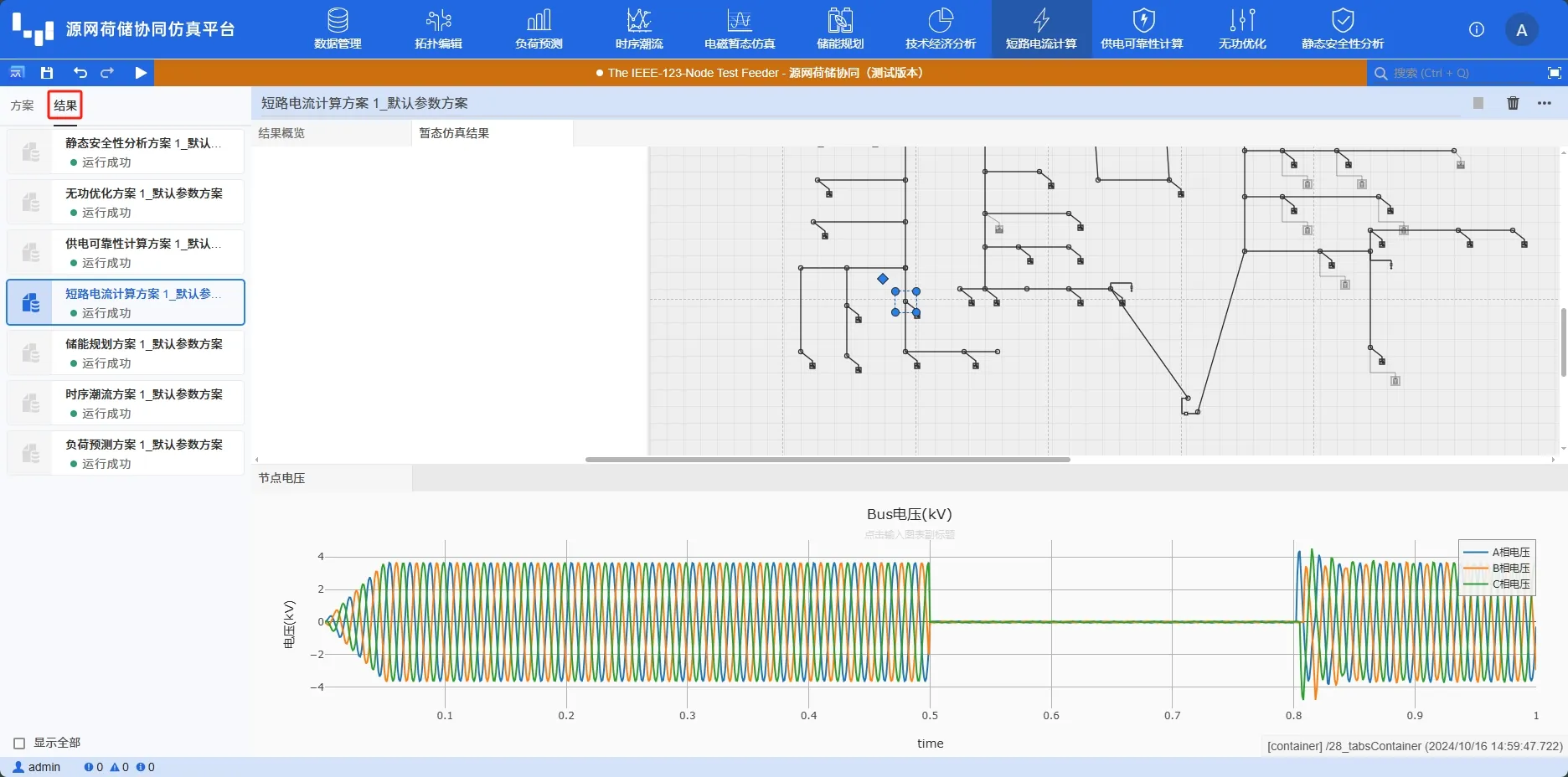Screen dimensions: 1568x777
Task: Click the 短路电流计算方案 1_默认参数方案 heading
Action: 364,103
